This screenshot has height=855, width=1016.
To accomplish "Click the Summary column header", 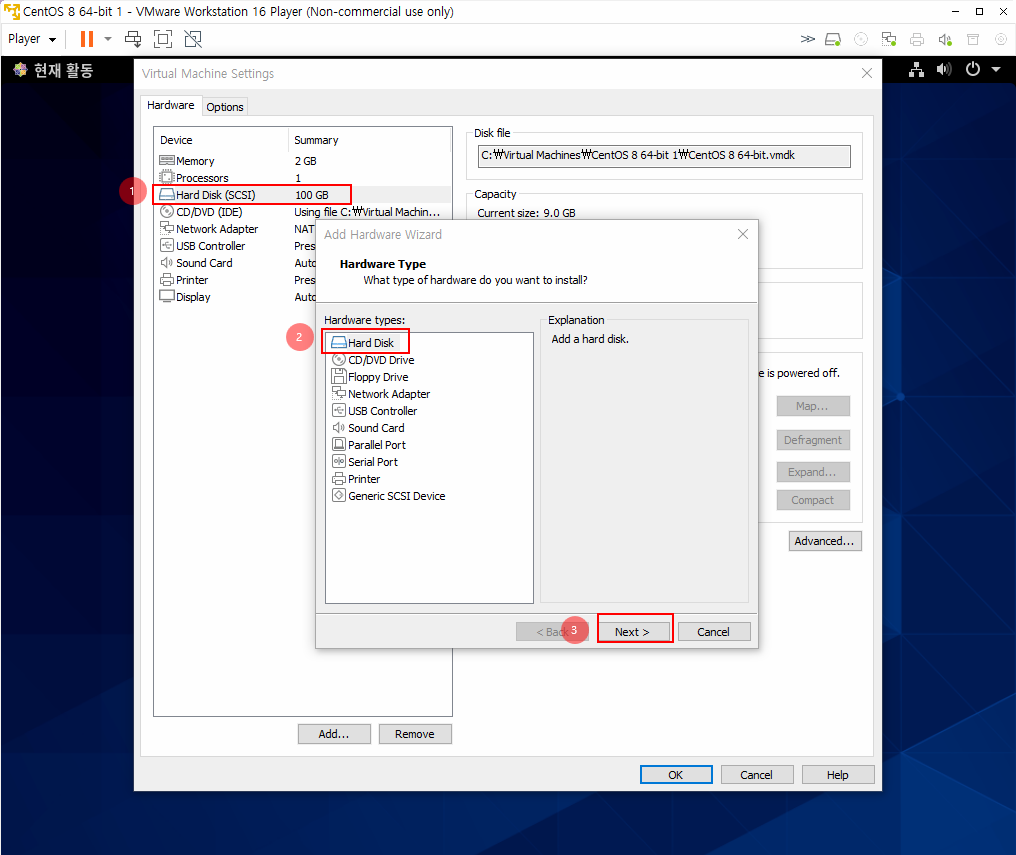I will click(x=369, y=140).
